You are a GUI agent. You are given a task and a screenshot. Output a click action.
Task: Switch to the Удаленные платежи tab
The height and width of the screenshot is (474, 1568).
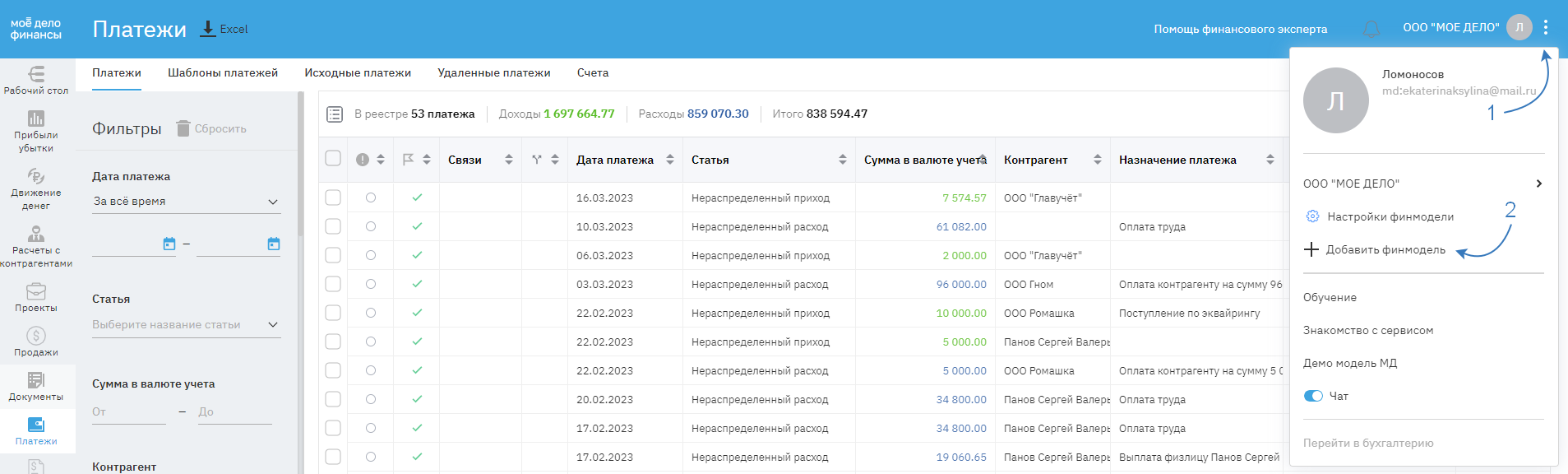[x=493, y=73]
